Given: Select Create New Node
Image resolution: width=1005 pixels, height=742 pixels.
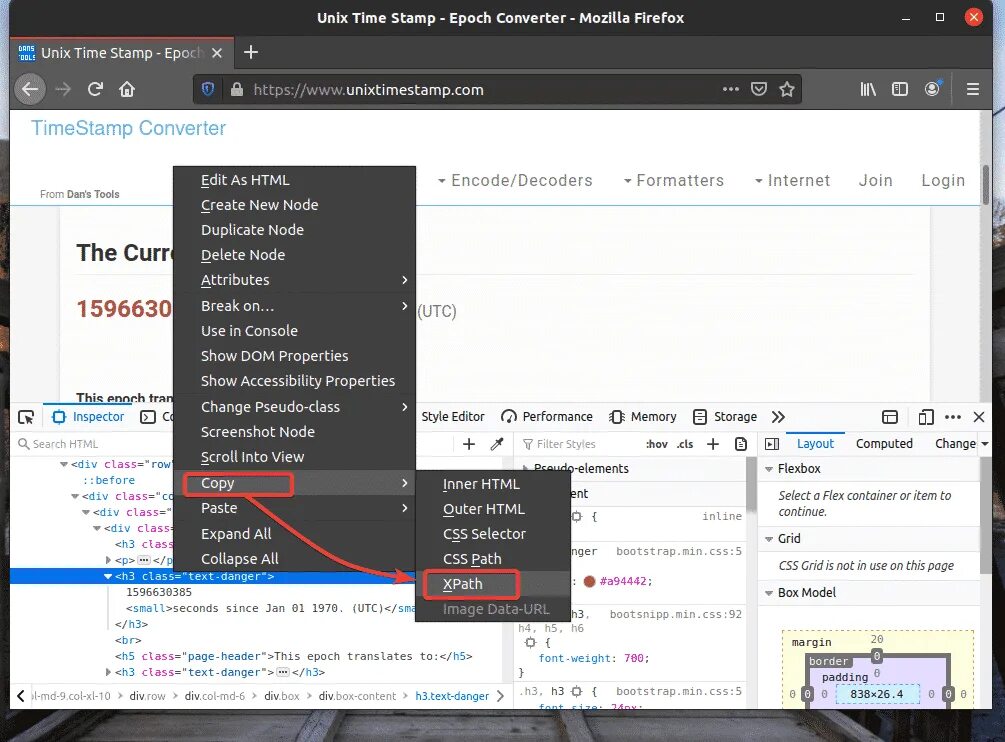Looking at the screenshot, I should pyautogui.click(x=295, y=205).
